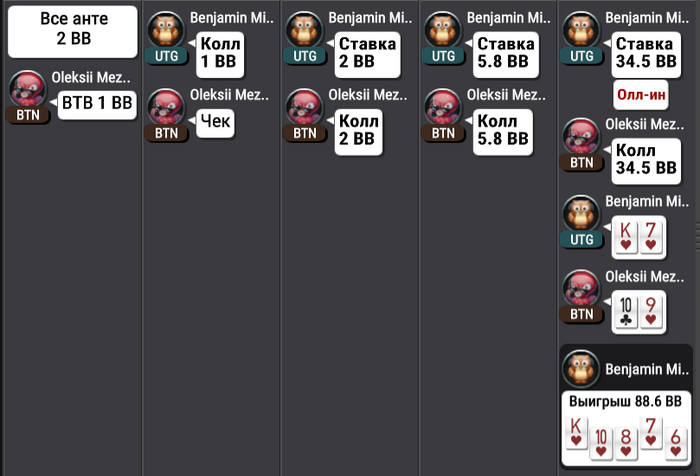Click the 'Выигрыш 88.6 BB' result text
The image size is (700, 476).
[625, 401]
